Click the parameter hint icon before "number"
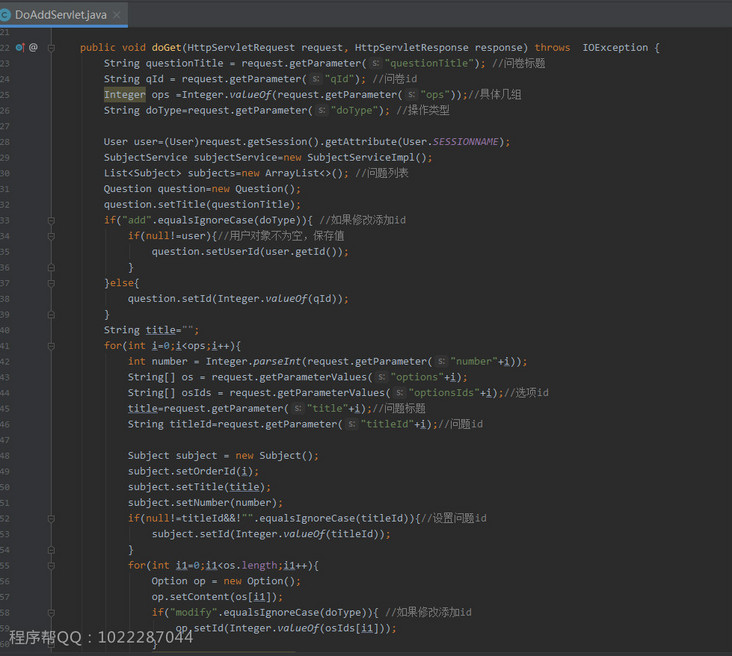Viewport: 732px width, 656px height. click(442, 361)
